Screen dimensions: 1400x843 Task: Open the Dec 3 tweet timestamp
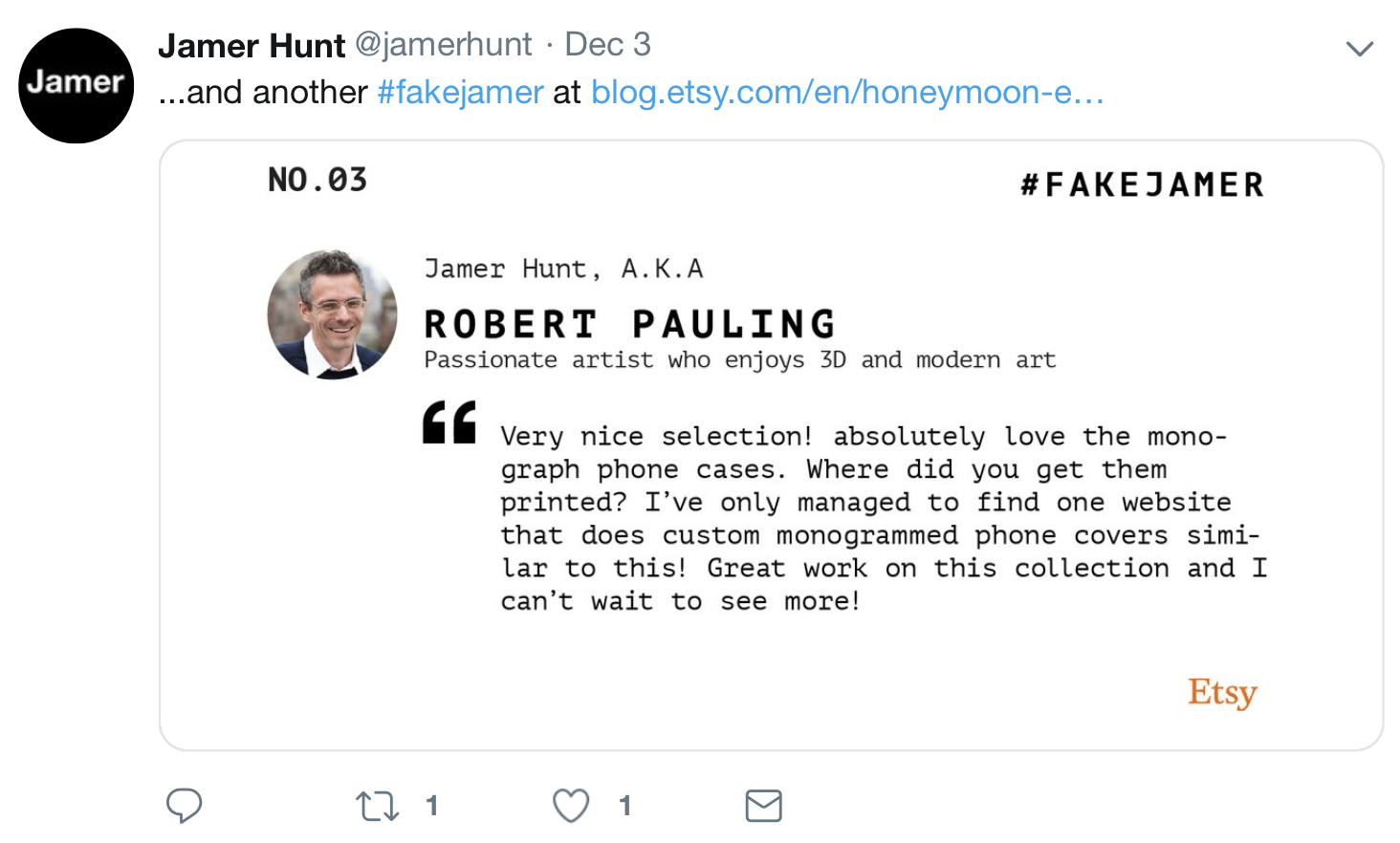[x=607, y=44]
